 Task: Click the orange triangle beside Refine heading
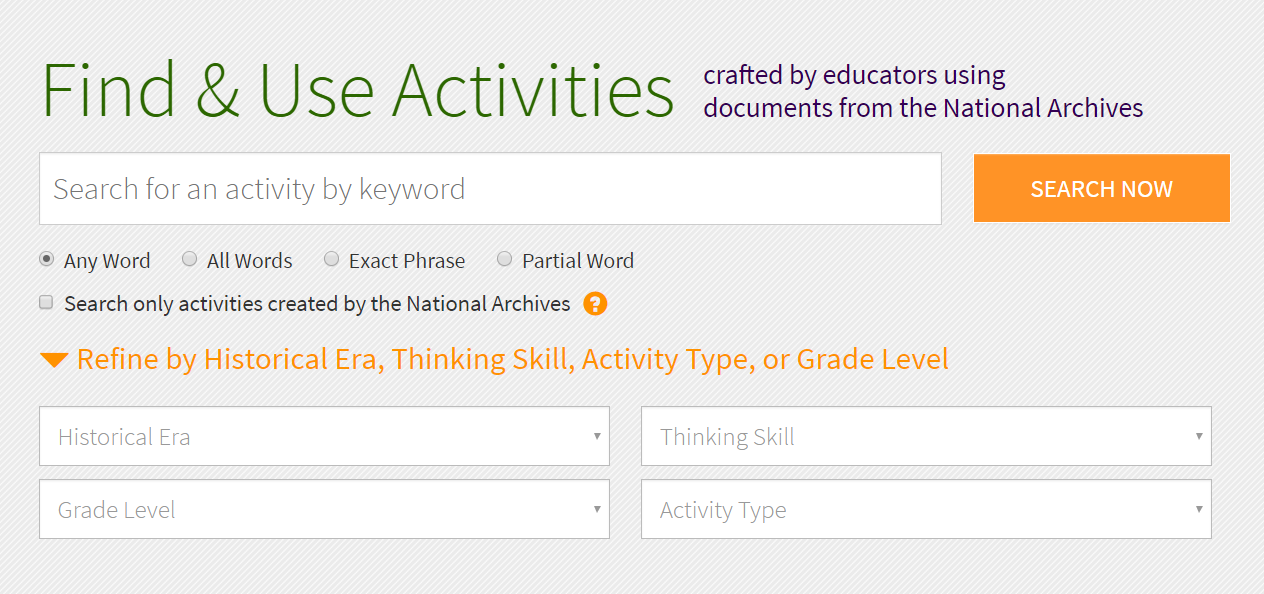(x=54, y=360)
